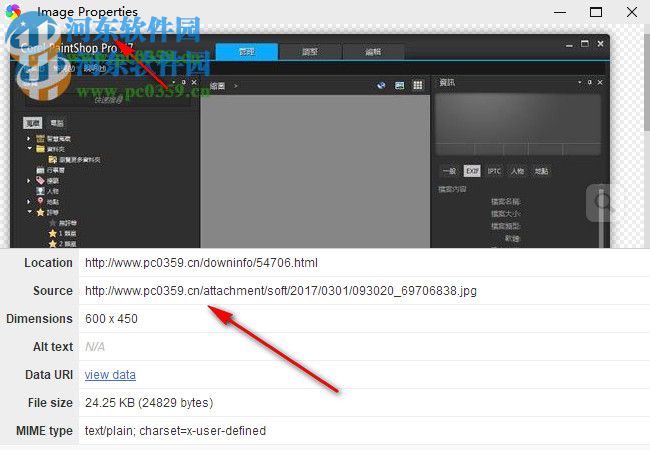Click the picture preview-mode icon beside the grid icon
Screen dimensions: 650x450
[x=400, y=85]
